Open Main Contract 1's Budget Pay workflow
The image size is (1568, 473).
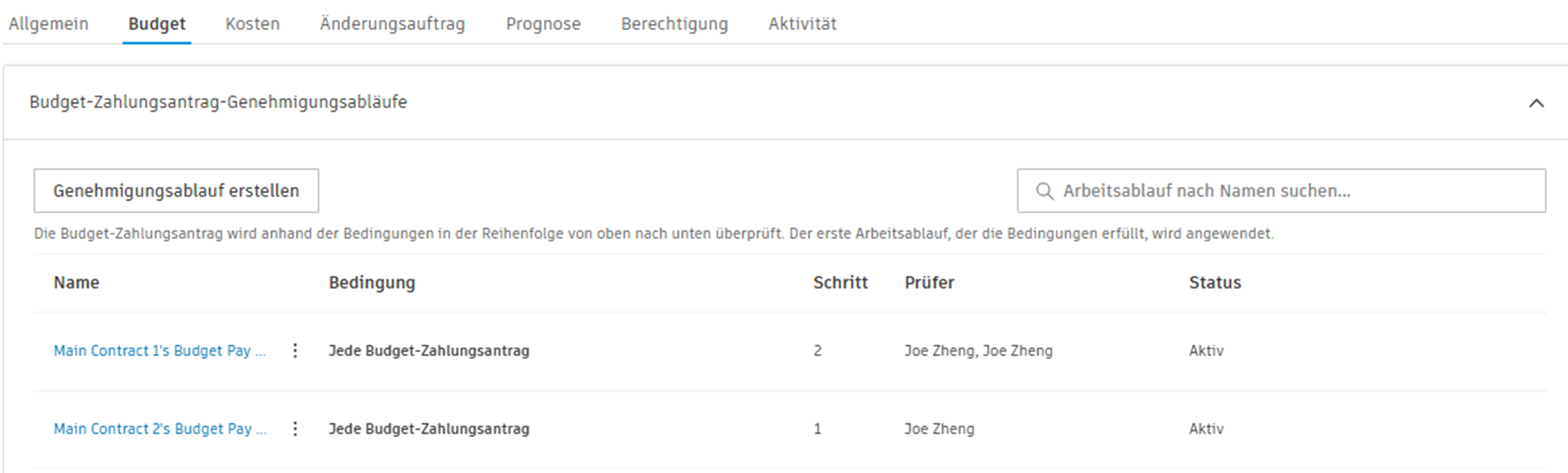coord(160,350)
